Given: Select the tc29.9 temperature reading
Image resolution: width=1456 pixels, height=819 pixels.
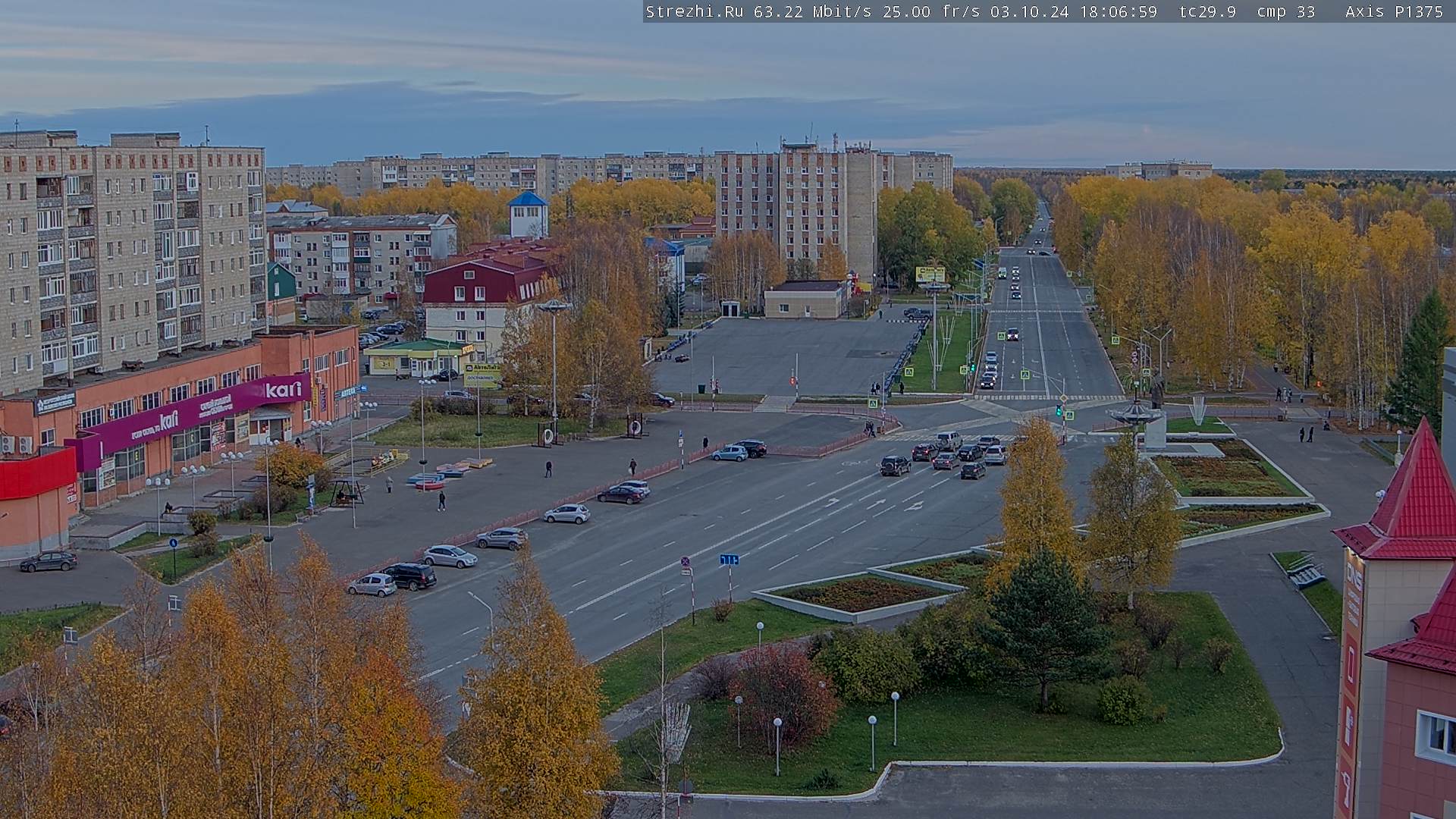Looking at the screenshot, I should (1207, 11).
